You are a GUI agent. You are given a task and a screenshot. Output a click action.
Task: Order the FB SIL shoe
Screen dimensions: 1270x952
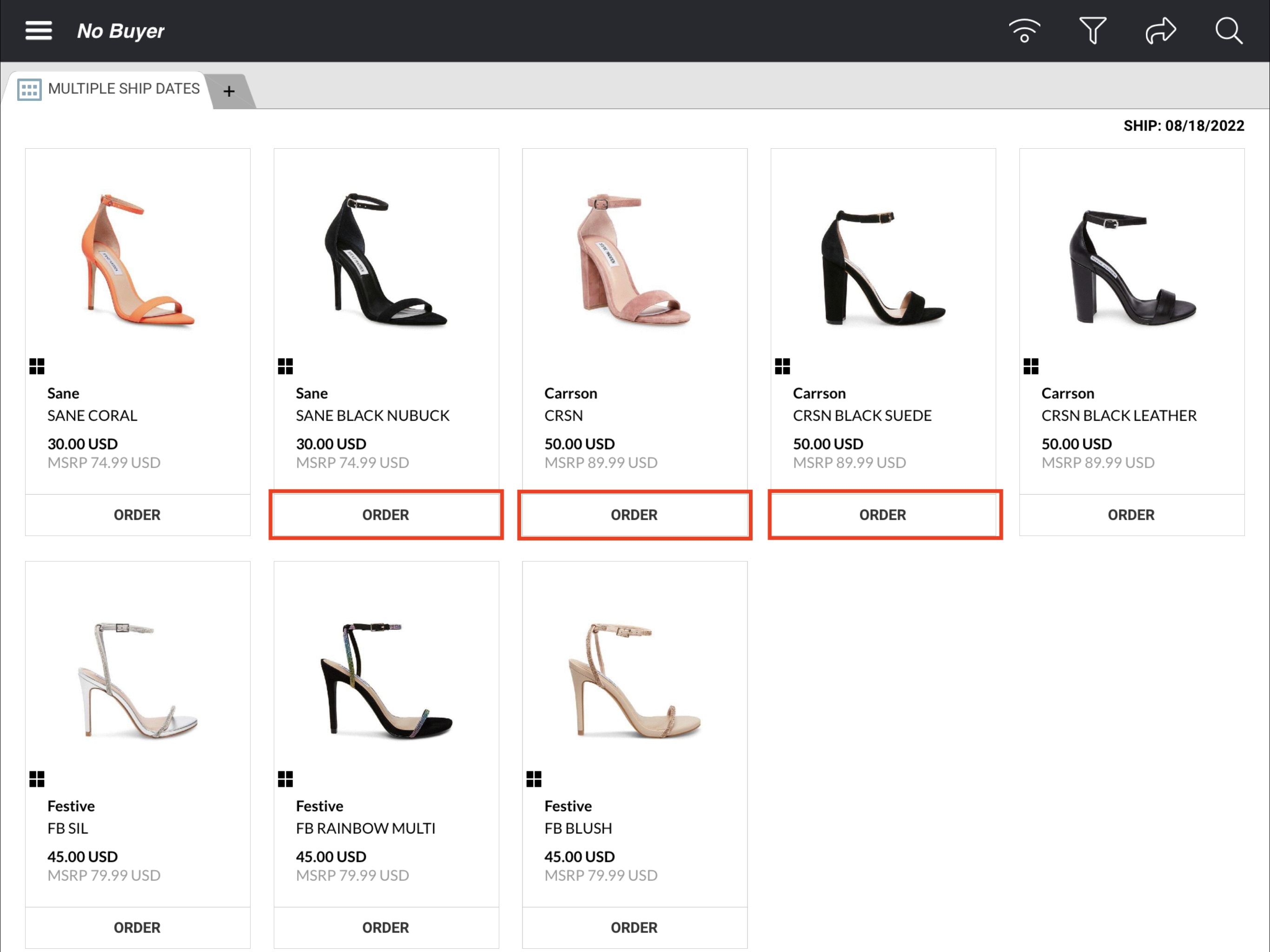(137, 928)
